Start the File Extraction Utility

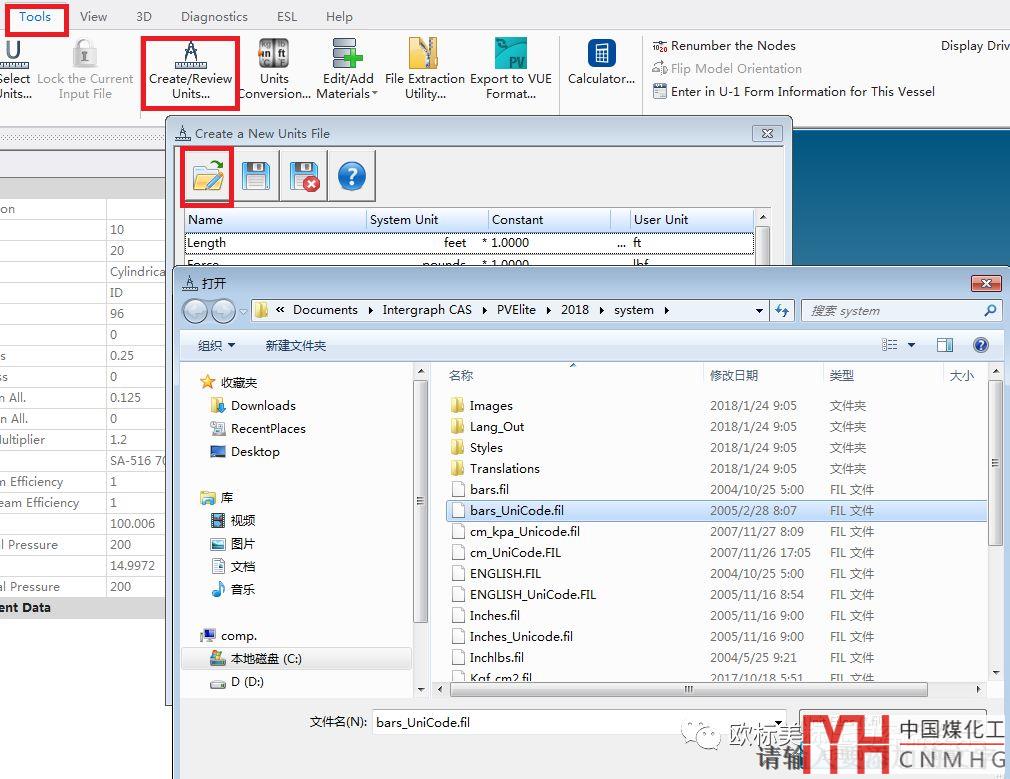point(424,70)
